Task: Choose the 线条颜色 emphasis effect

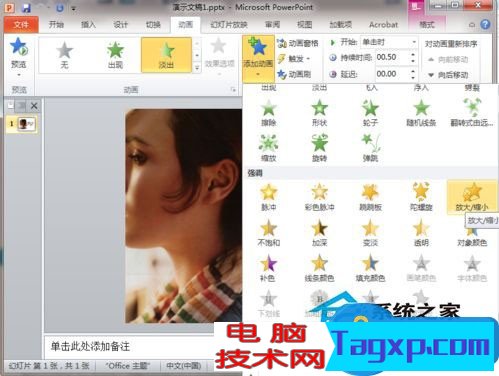Action: (319, 268)
